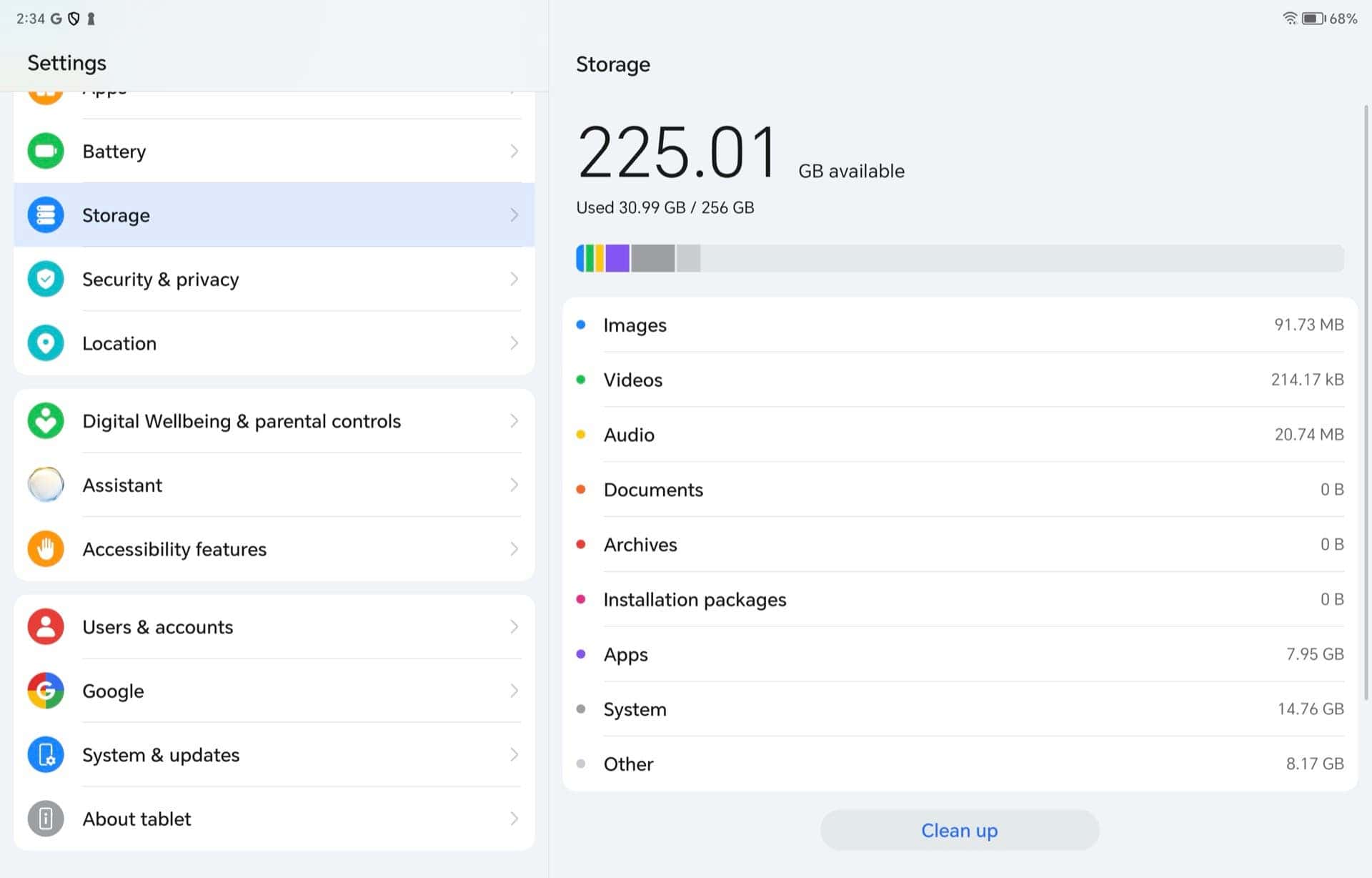Tap the Accessibility features label
Screen dimensions: 1372x878
174,549
